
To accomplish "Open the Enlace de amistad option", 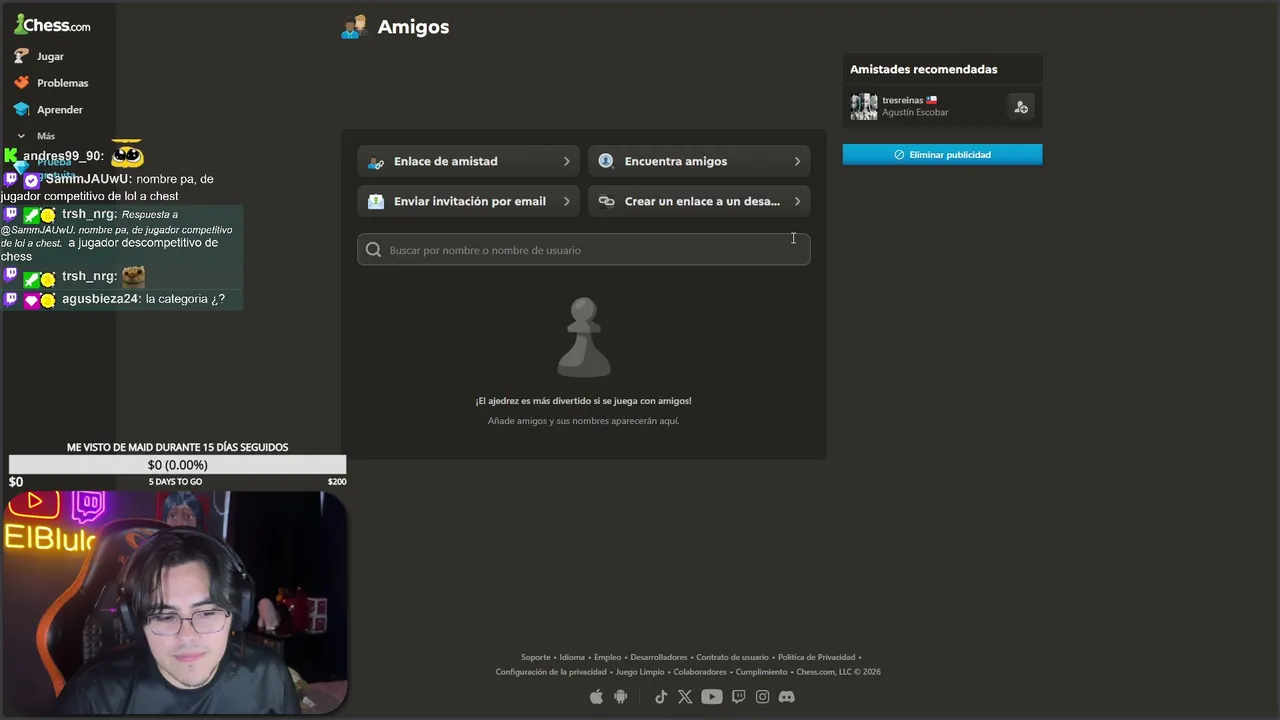I will (468, 161).
